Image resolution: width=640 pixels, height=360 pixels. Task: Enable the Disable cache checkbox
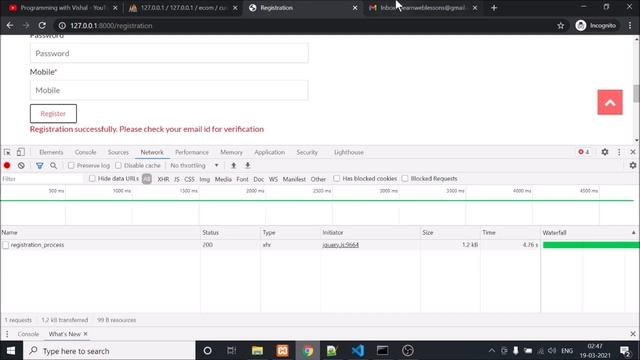118,165
